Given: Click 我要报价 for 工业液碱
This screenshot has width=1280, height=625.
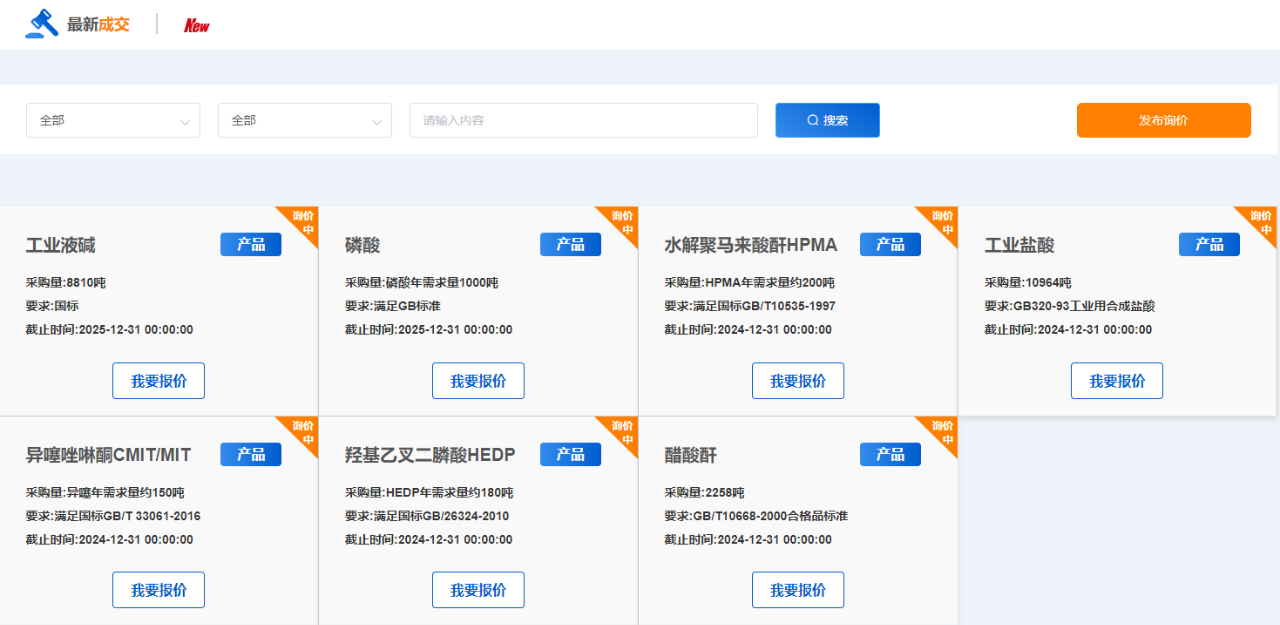Looking at the screenshot, I should (x=158, y=381).
